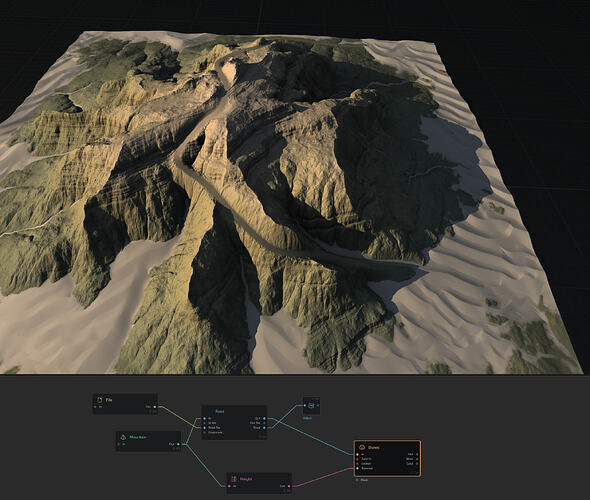The image size is (590, 500).
Task: Select the Road node by its title
Action: tap(220, 412)
